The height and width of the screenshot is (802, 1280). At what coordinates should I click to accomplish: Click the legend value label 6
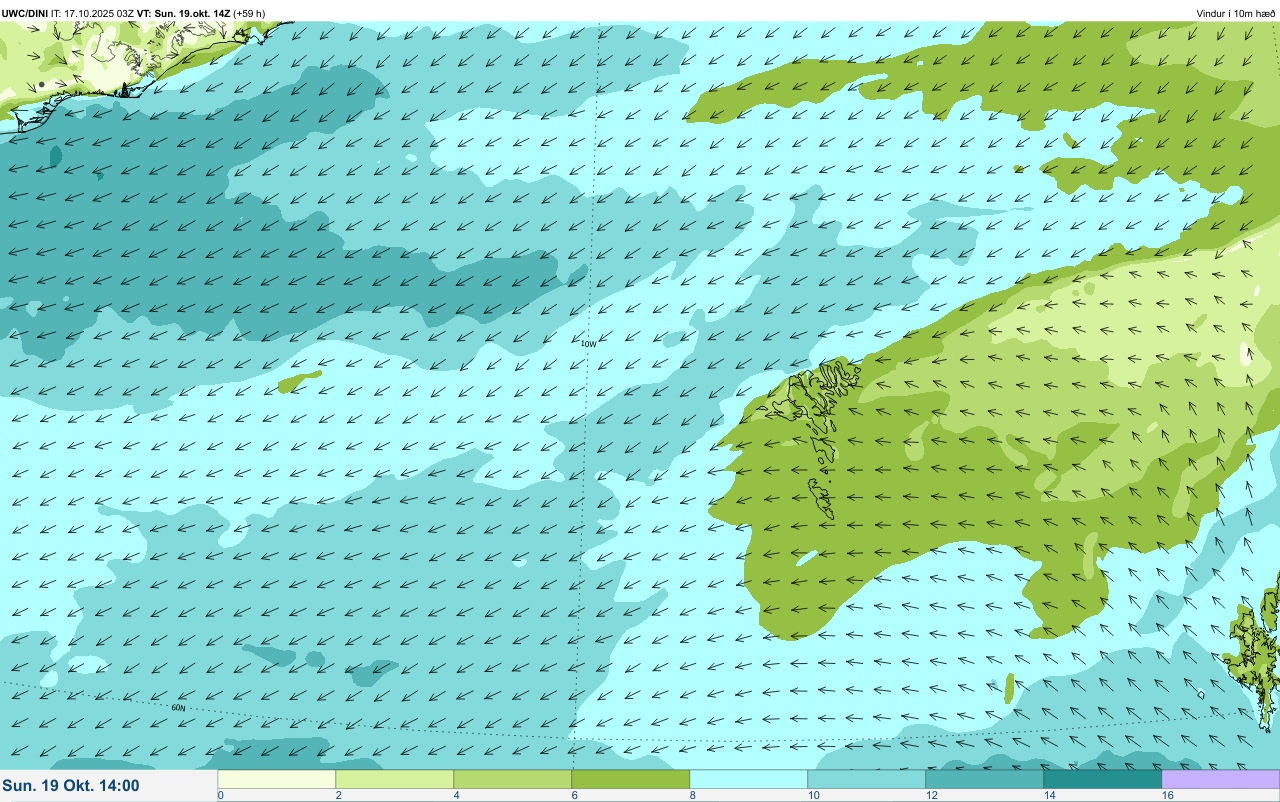[575, 795]
